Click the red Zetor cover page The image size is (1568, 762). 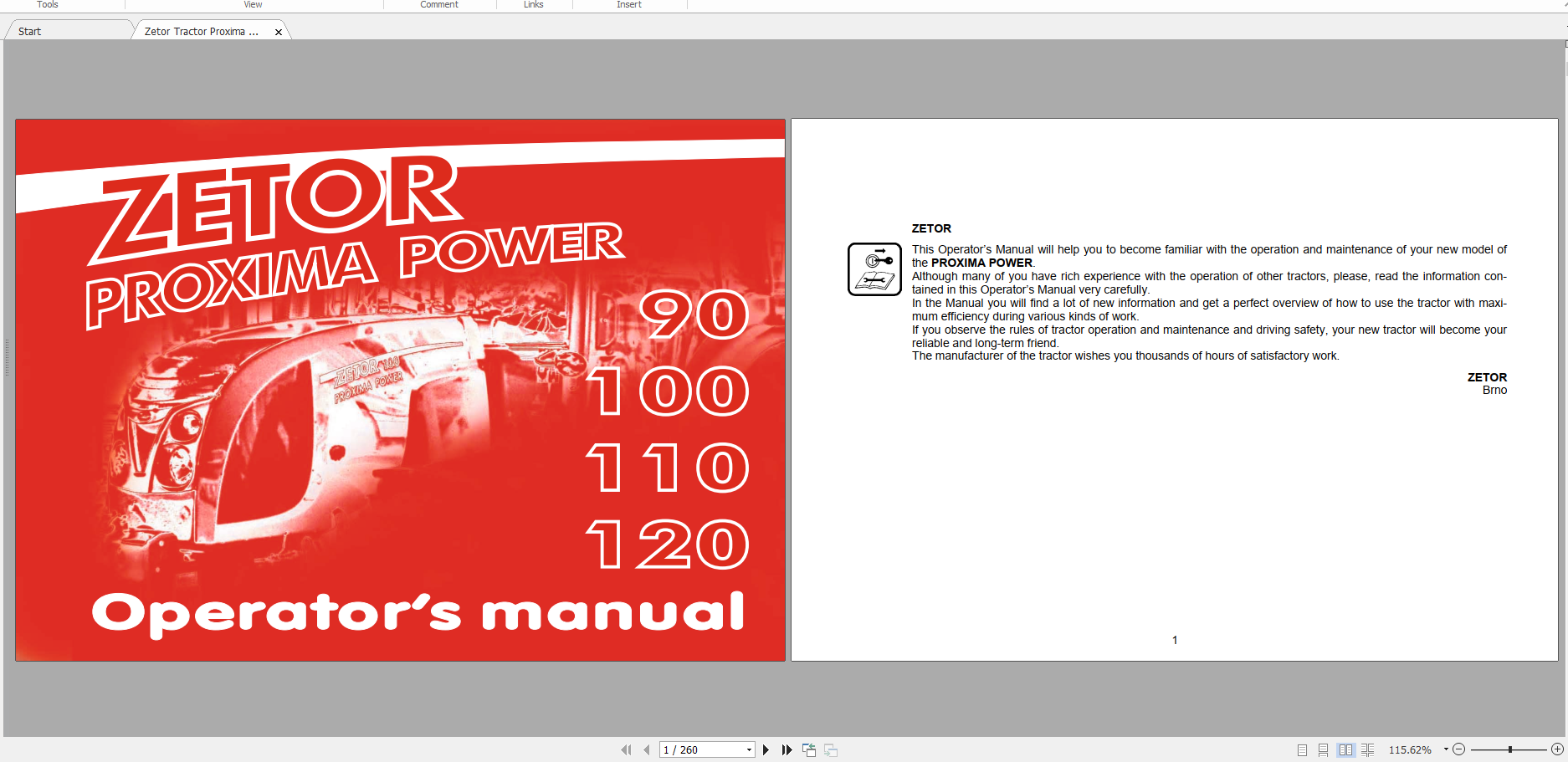pos(400,390)
